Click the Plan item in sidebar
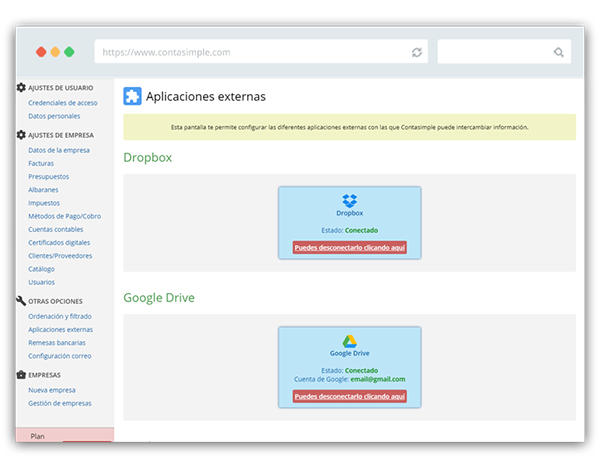 (x=38, y=436)
